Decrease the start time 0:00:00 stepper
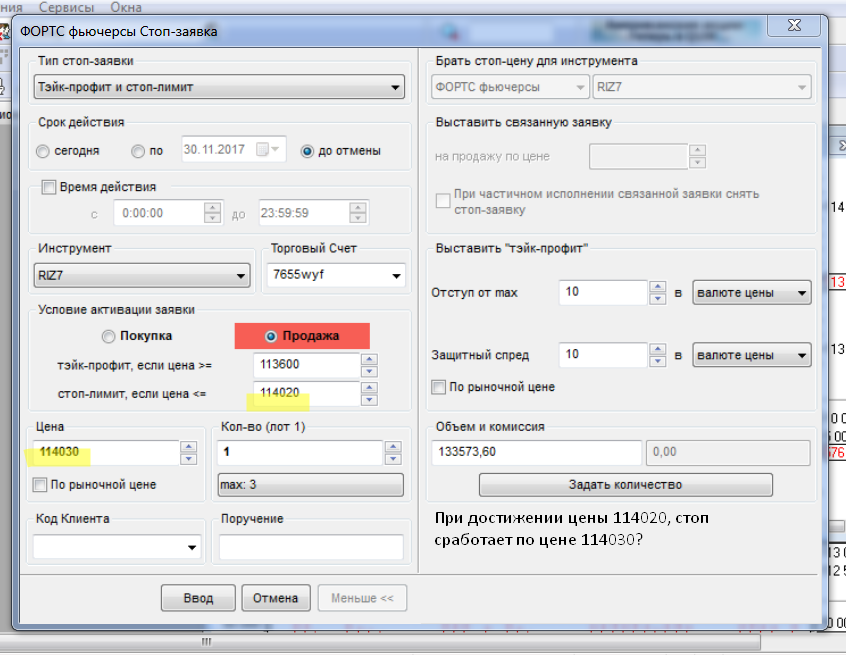Viewport: 846px width, 655px height. (213, 218)
